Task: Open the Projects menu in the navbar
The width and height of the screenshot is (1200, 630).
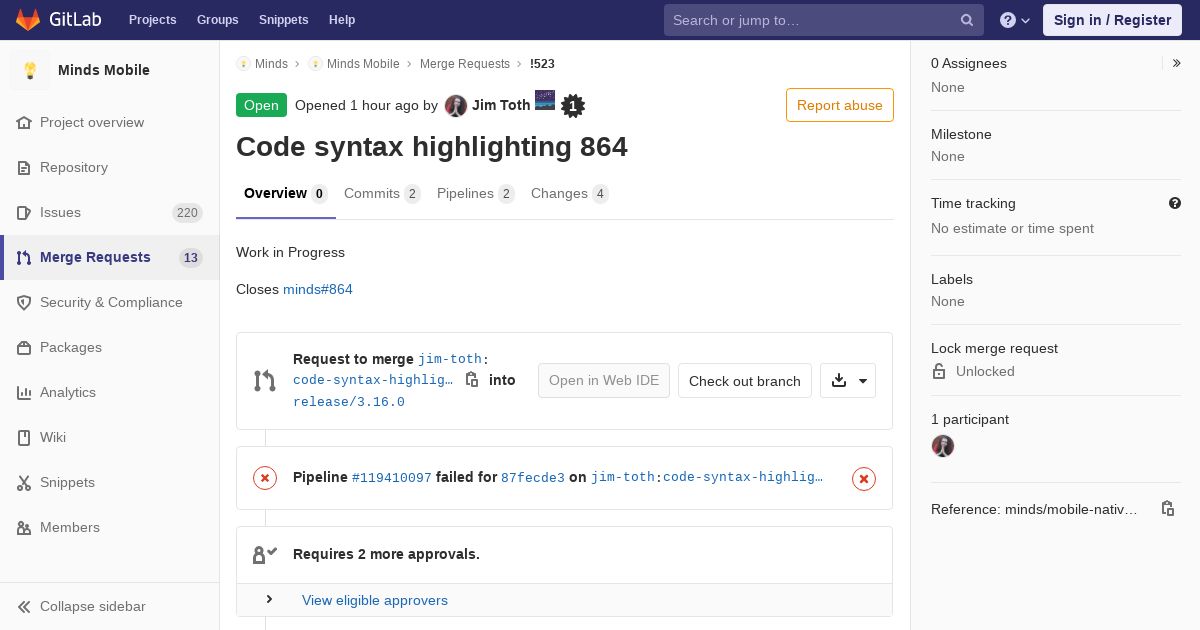Action: pos(152,20)
